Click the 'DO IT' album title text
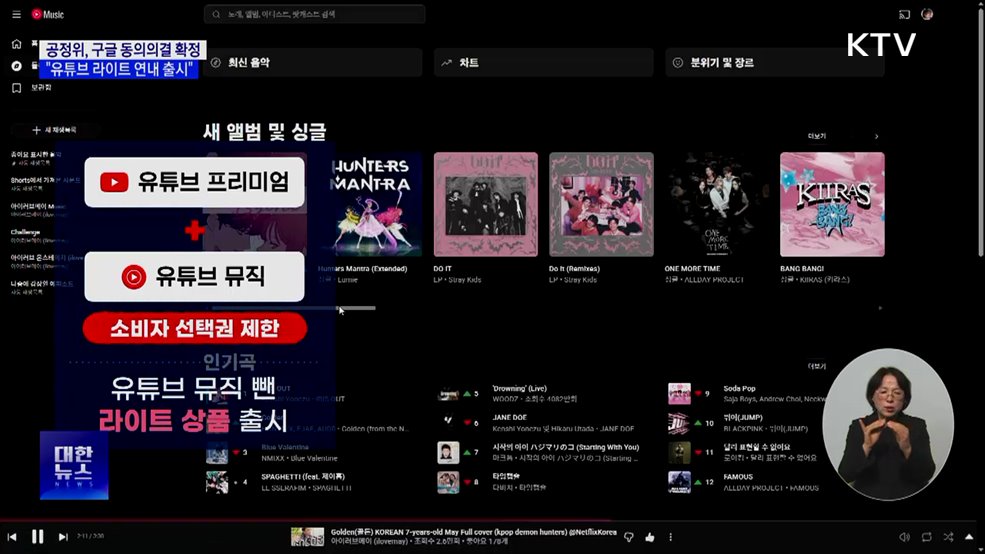The width and height of the screenshot is (985, 554). [442, 269]
